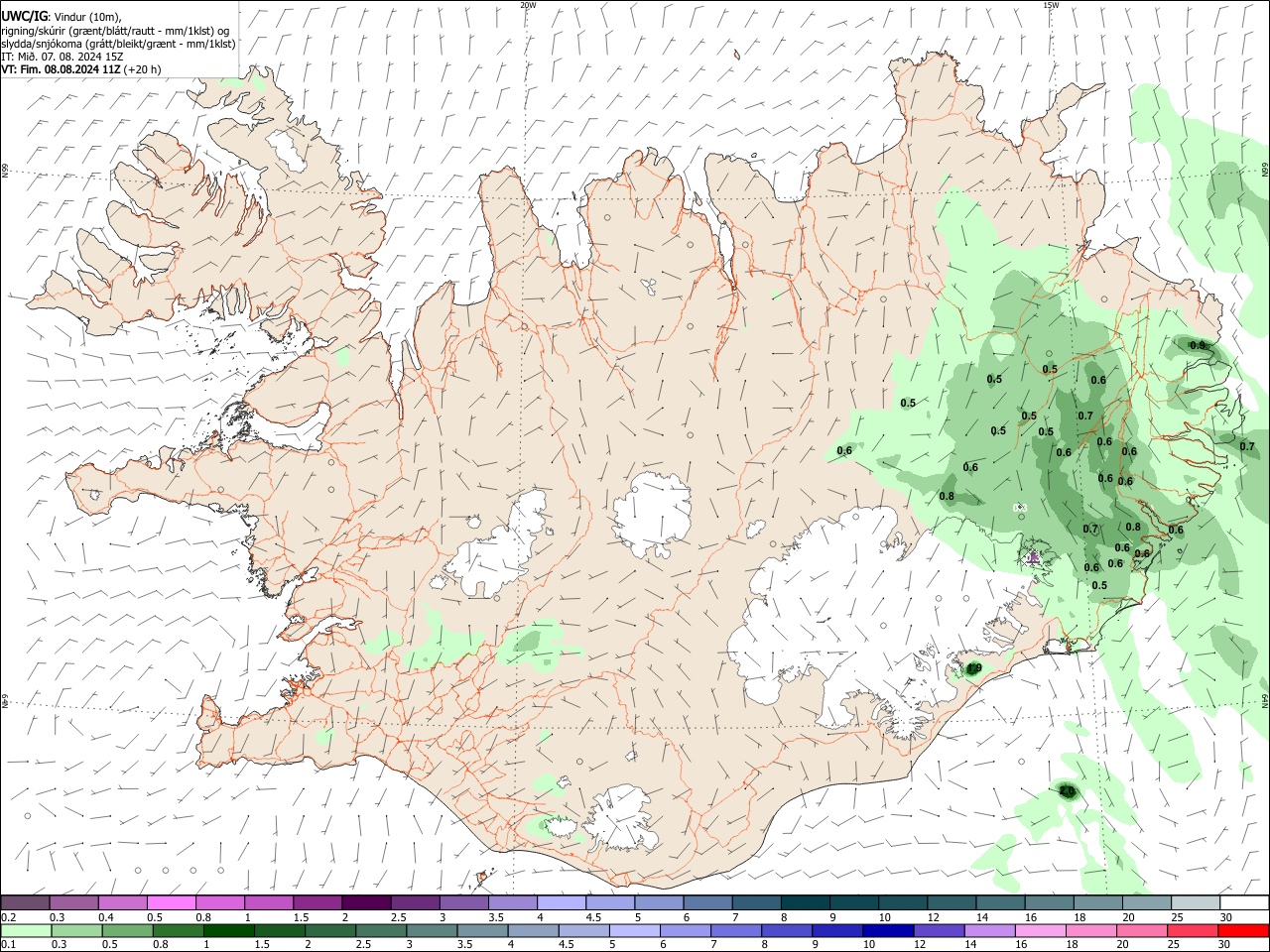1270x952 pixels.
Task: Click the navy blue 10 mm rain legend swatch
Action: (886, 930)
